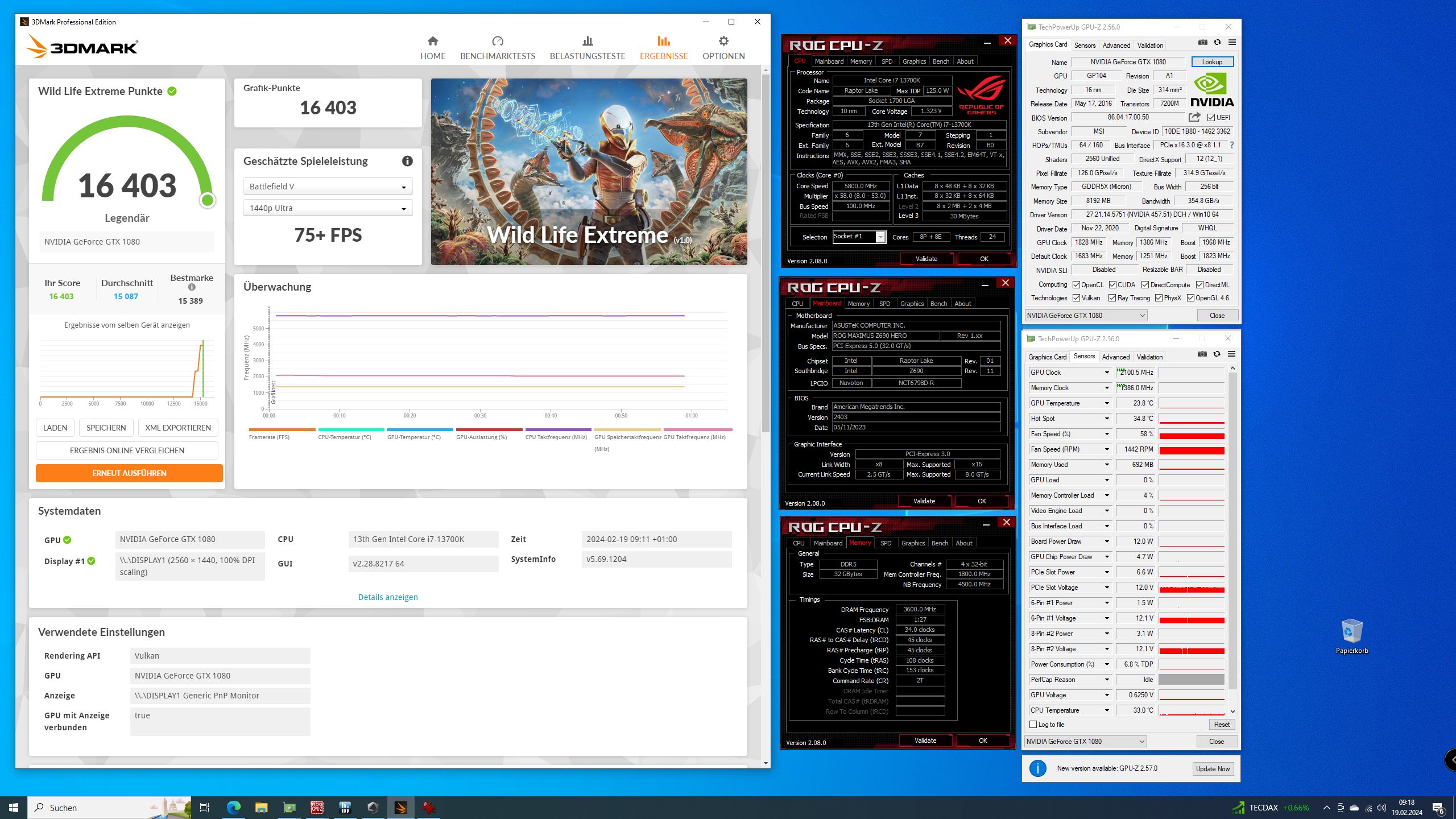Click the ERNEUT AUSFÜHREN button

pyautogui.click(x=129, y=473)
